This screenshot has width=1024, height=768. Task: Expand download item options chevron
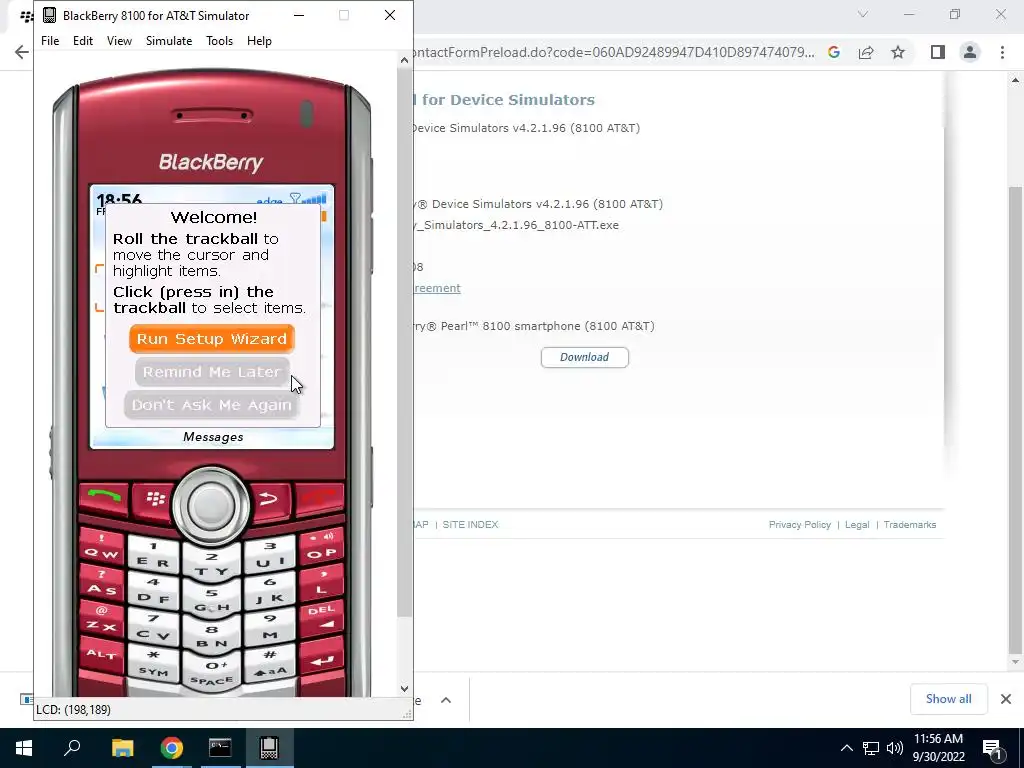click(x=446, y=700)
